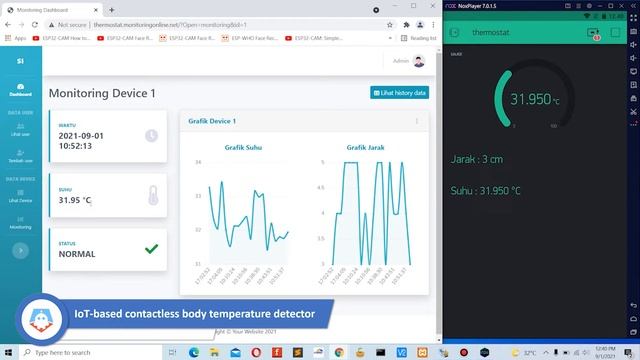This screenshot has width=640, height=360.
Task: Open Dashboard in the web sidebar
Action: click(x=20, y=90)
